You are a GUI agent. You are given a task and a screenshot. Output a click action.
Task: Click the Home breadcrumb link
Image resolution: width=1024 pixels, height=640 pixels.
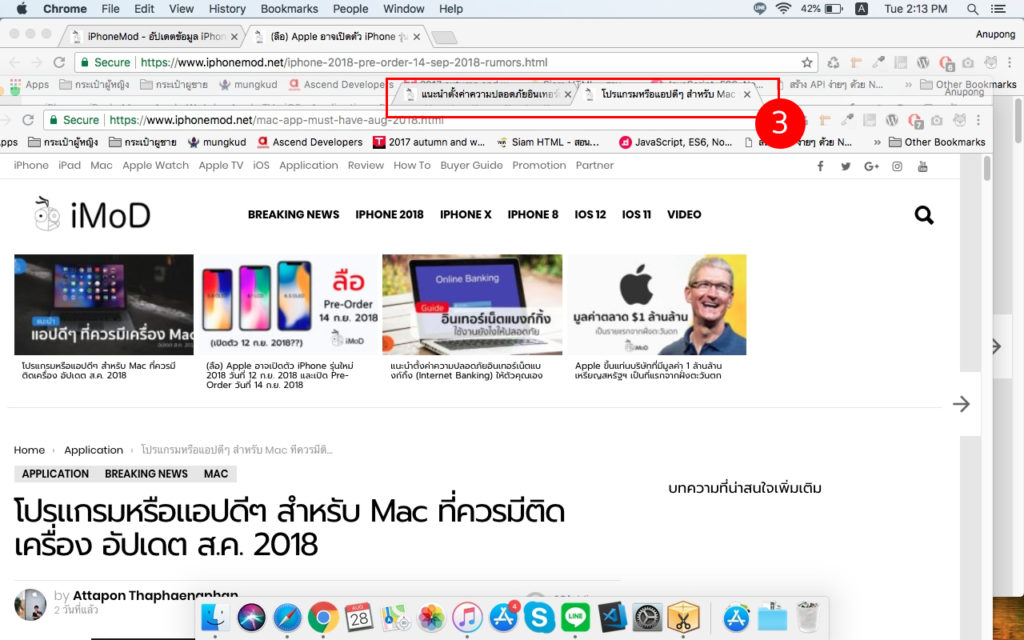pos(29,450)
